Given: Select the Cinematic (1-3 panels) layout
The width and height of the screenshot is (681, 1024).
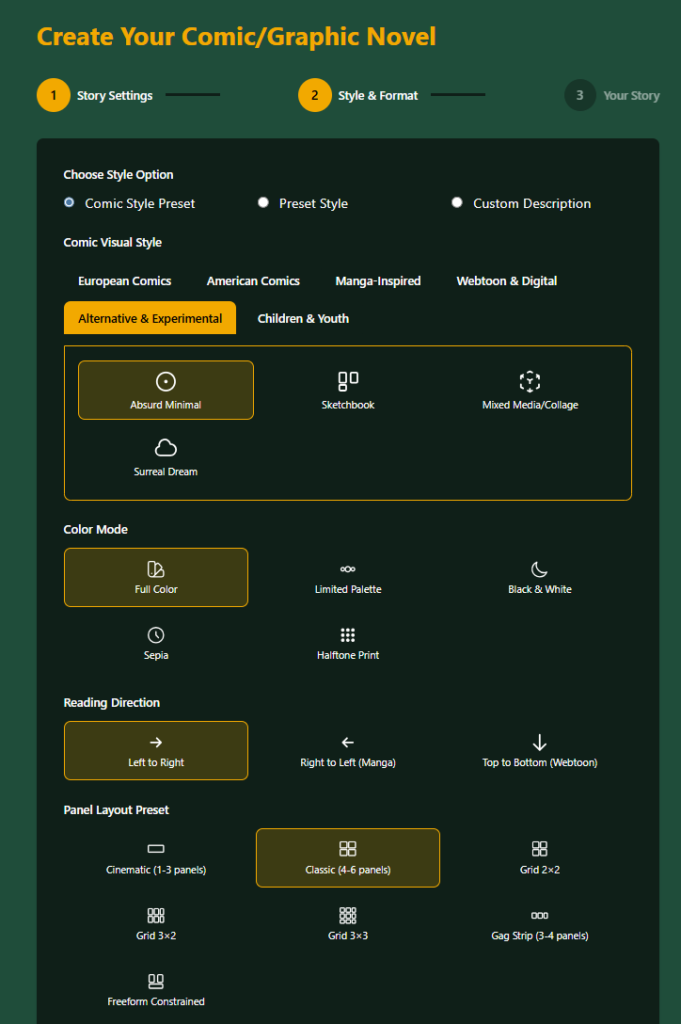Looking at the screenshot, I should [156, 858].
